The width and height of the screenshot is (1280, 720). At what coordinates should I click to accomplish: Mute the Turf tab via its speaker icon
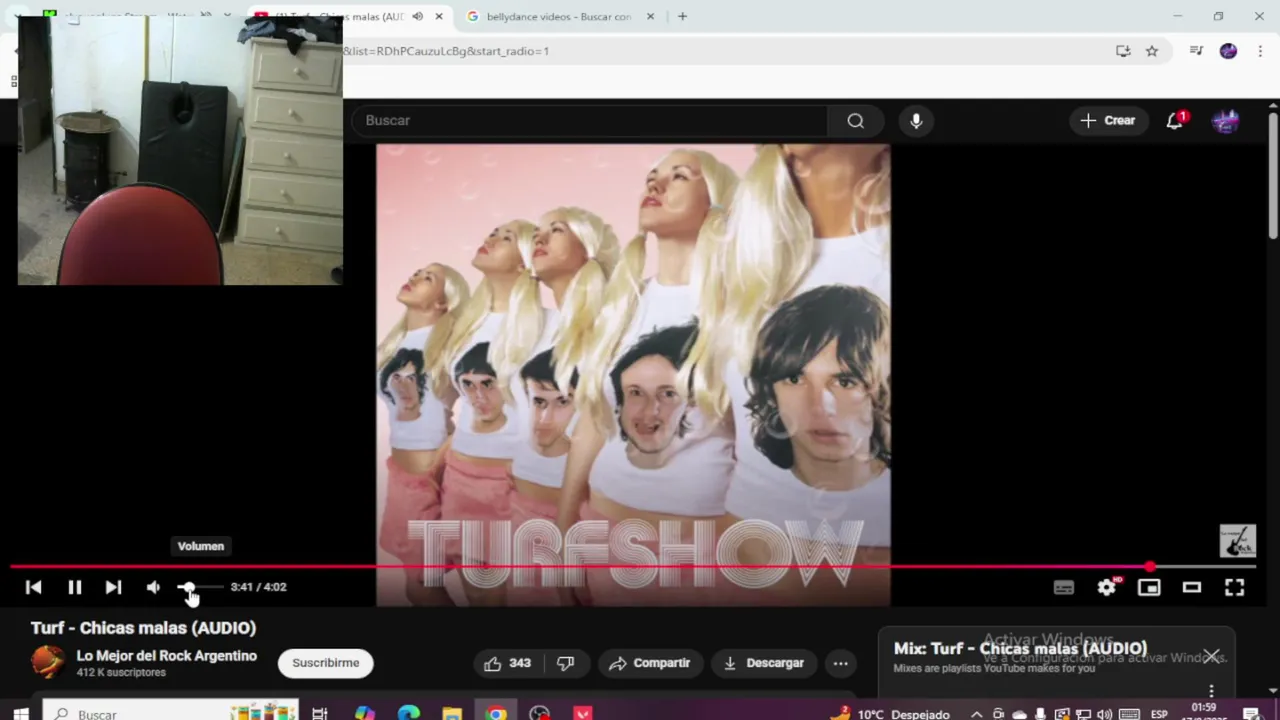(417, 16)
